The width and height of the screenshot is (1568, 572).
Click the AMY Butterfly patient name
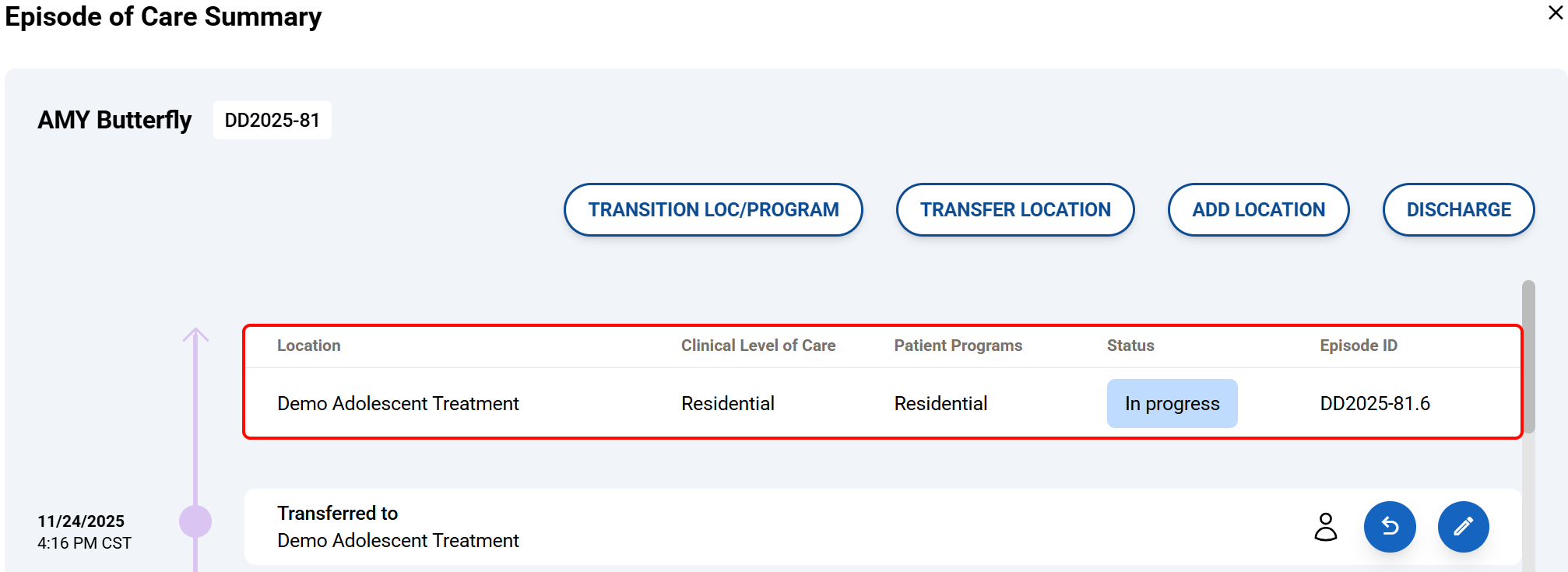(114, 121)
